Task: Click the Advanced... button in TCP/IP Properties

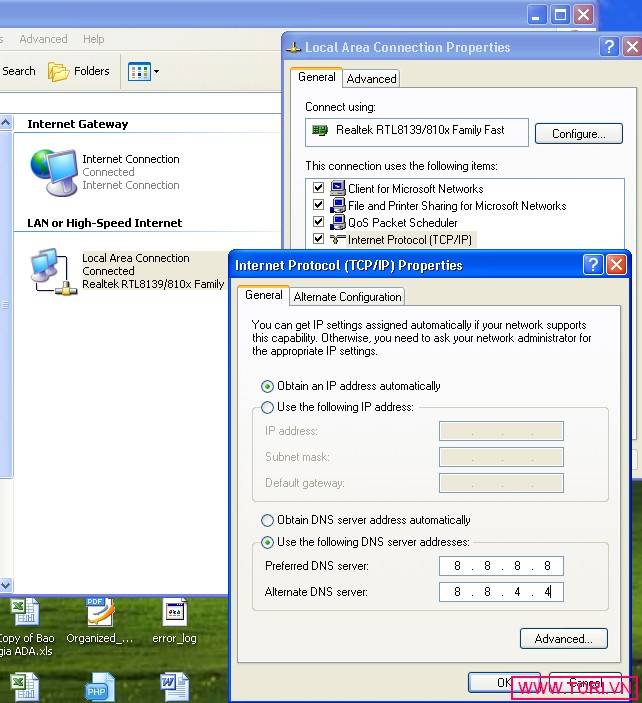Action: [564, 639]
